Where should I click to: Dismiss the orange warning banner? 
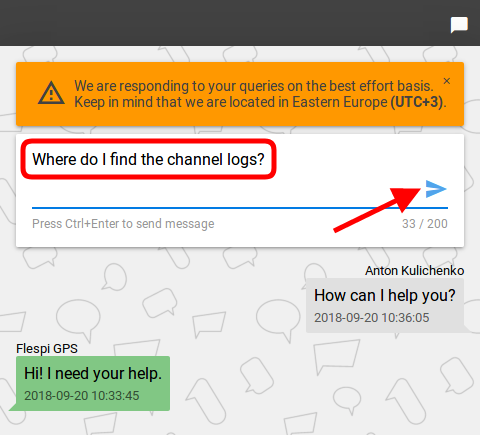[x=447, y=81]
